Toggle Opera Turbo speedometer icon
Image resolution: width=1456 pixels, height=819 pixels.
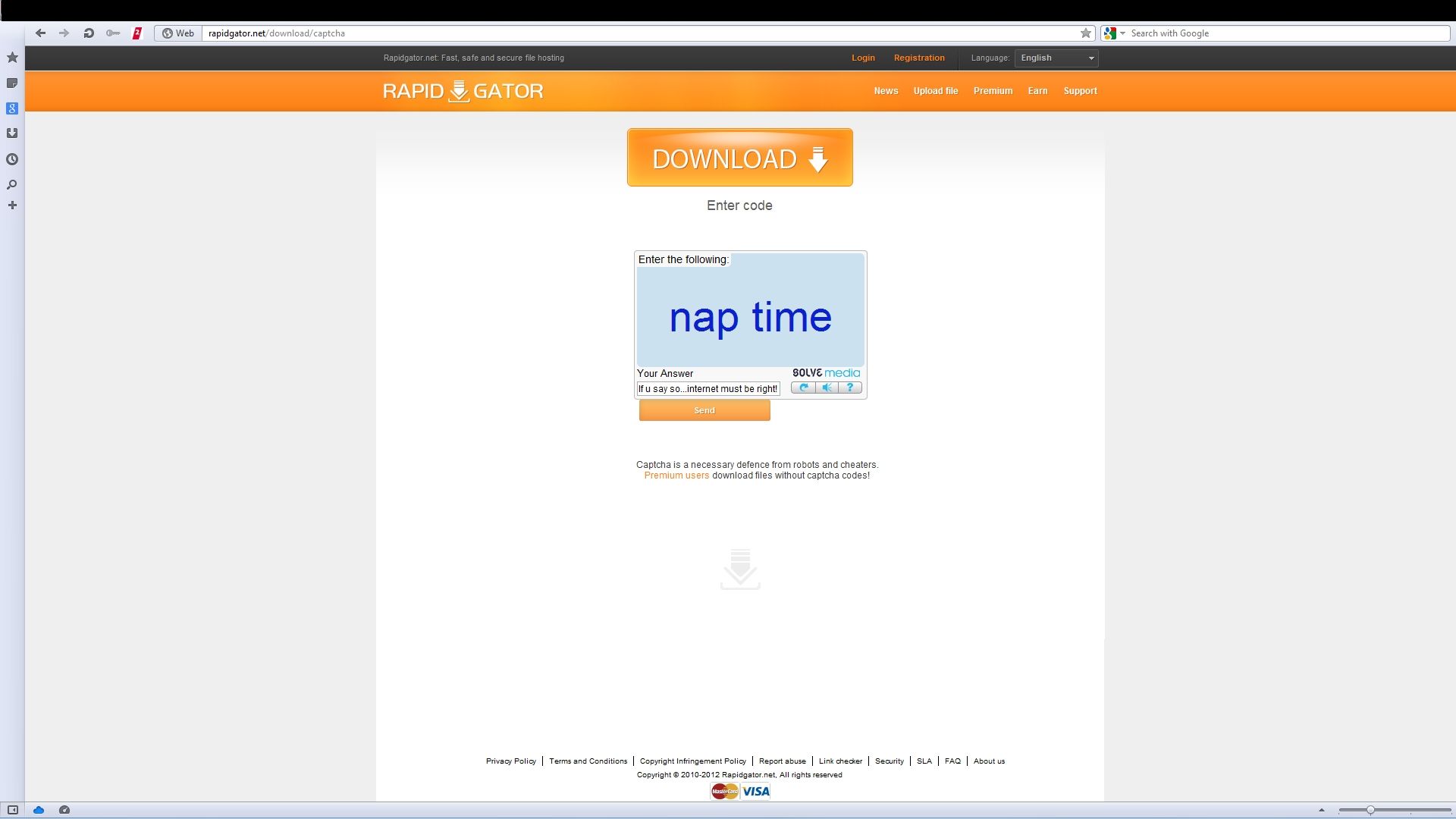tap(64, 810)
